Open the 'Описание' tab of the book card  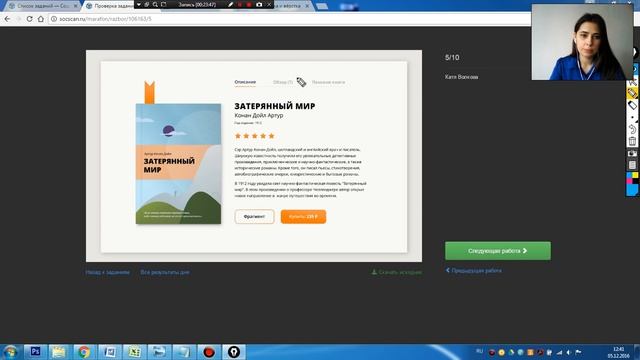tap(245, 82)
